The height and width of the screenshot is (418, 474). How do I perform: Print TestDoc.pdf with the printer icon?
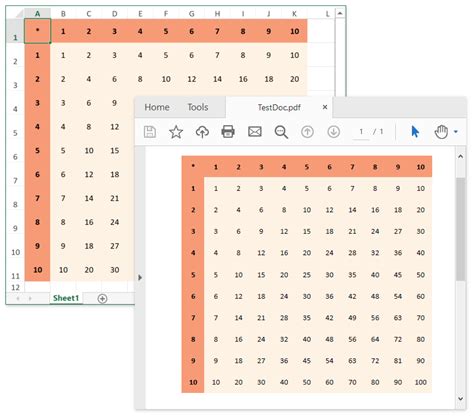pyautogui.click(x=228, y=132)
